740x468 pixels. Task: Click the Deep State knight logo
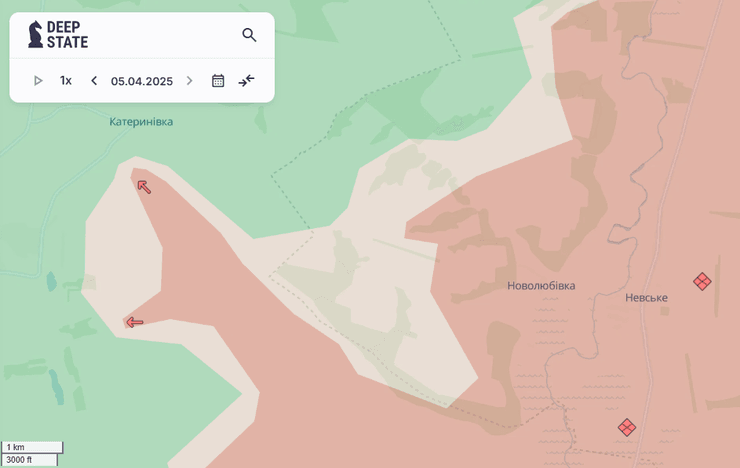click(35, 35)
